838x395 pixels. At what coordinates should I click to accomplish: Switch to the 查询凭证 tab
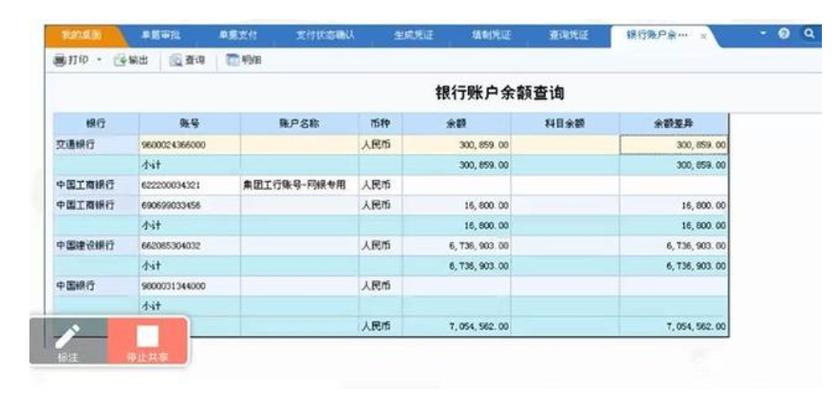click(x=569, y=36)
